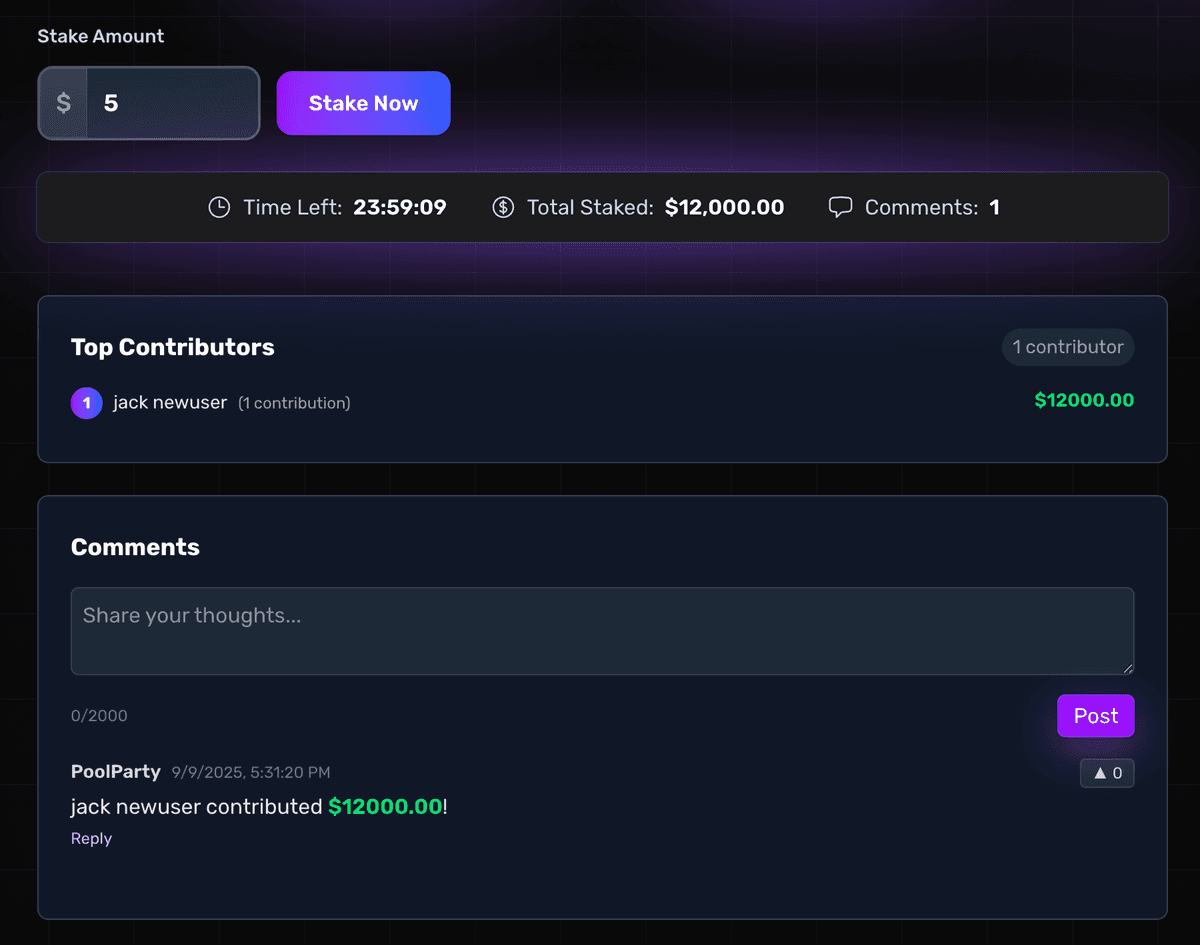
Task: Click the comment timestamp 9/9/2025, 5:31:20 PM
Action: click(251, 772)
